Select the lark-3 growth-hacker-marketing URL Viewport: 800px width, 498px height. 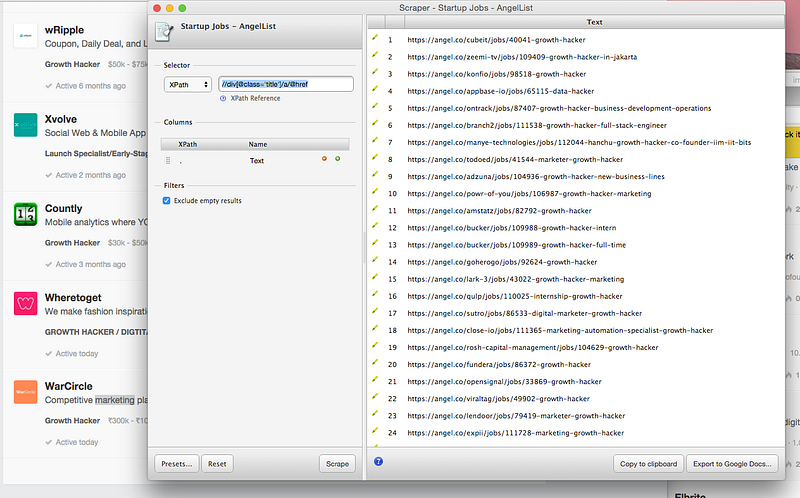point(516,279)
